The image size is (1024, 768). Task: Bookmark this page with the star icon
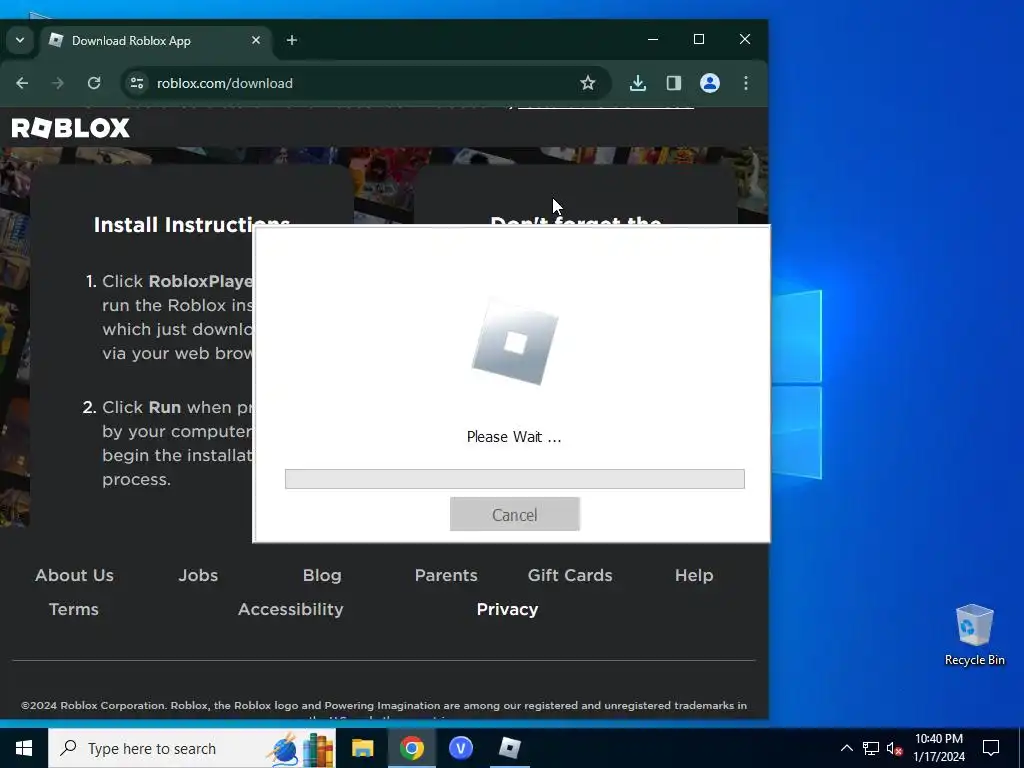(x=588, y=83)
